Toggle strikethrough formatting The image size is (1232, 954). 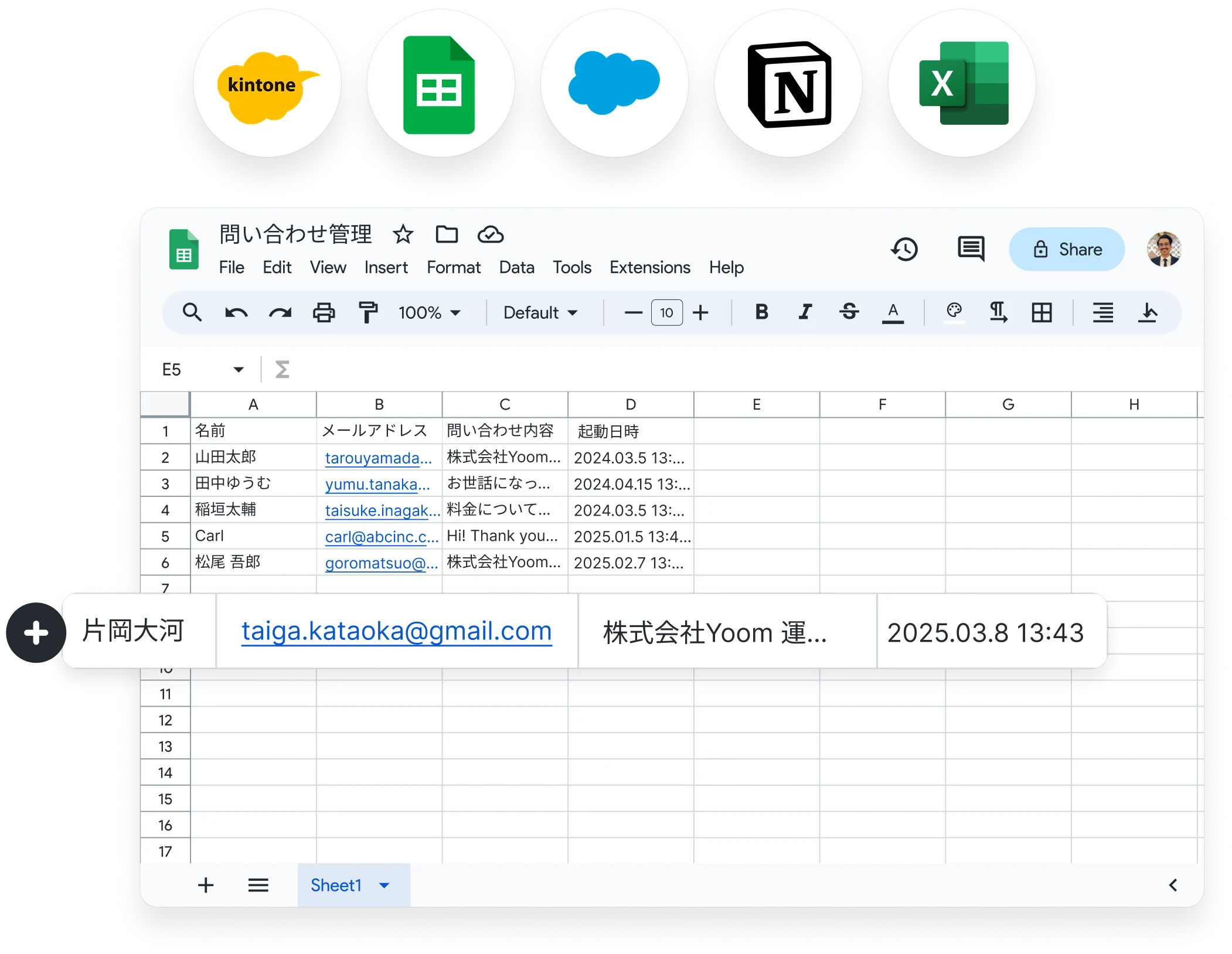[849, 312]
